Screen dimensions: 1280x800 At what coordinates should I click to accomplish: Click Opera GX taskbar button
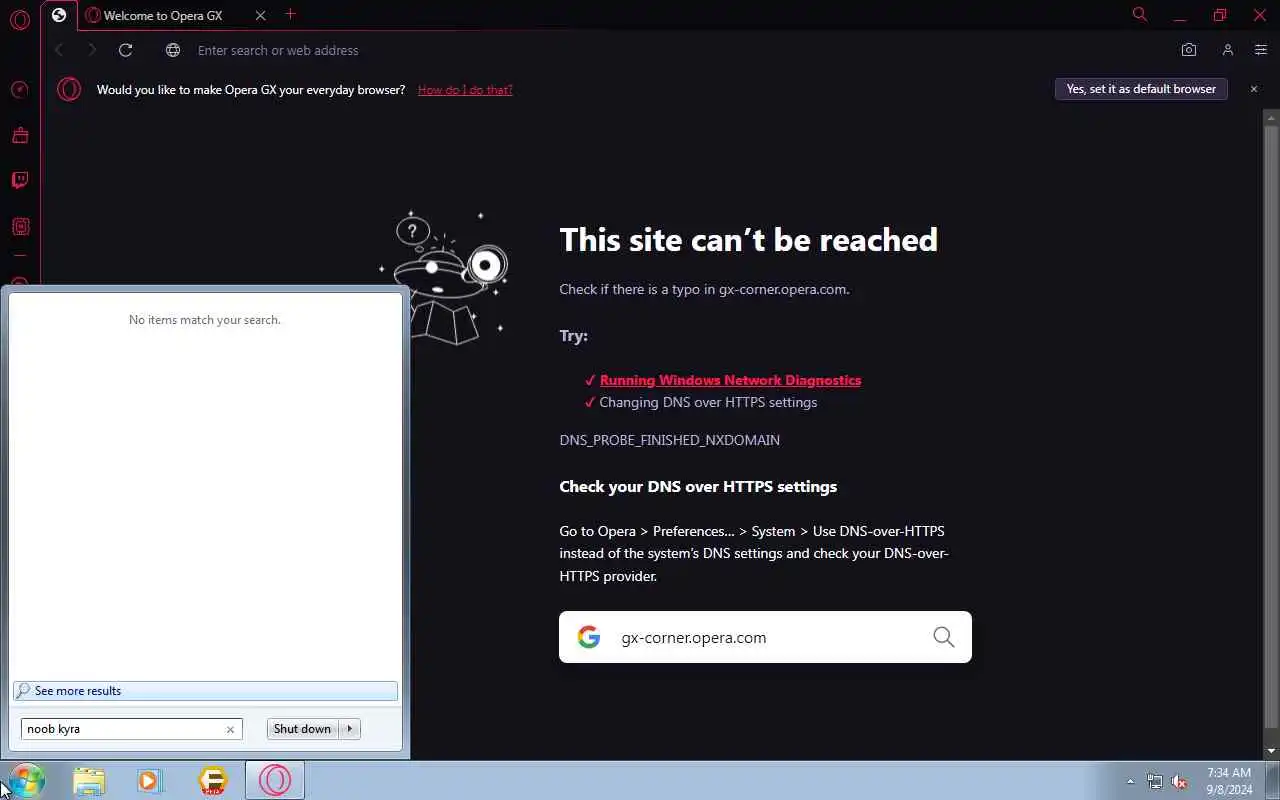pos(275,780)
